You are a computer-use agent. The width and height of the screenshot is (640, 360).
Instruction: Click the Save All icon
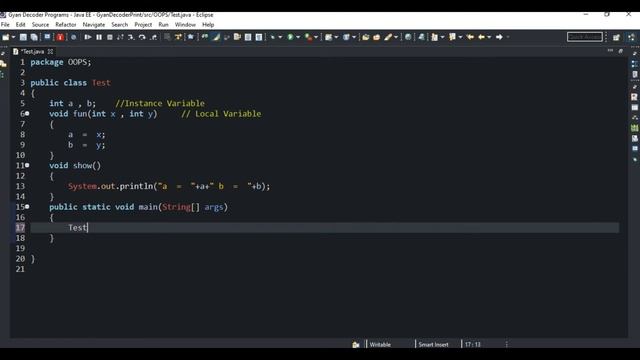[x=34, y=37]
